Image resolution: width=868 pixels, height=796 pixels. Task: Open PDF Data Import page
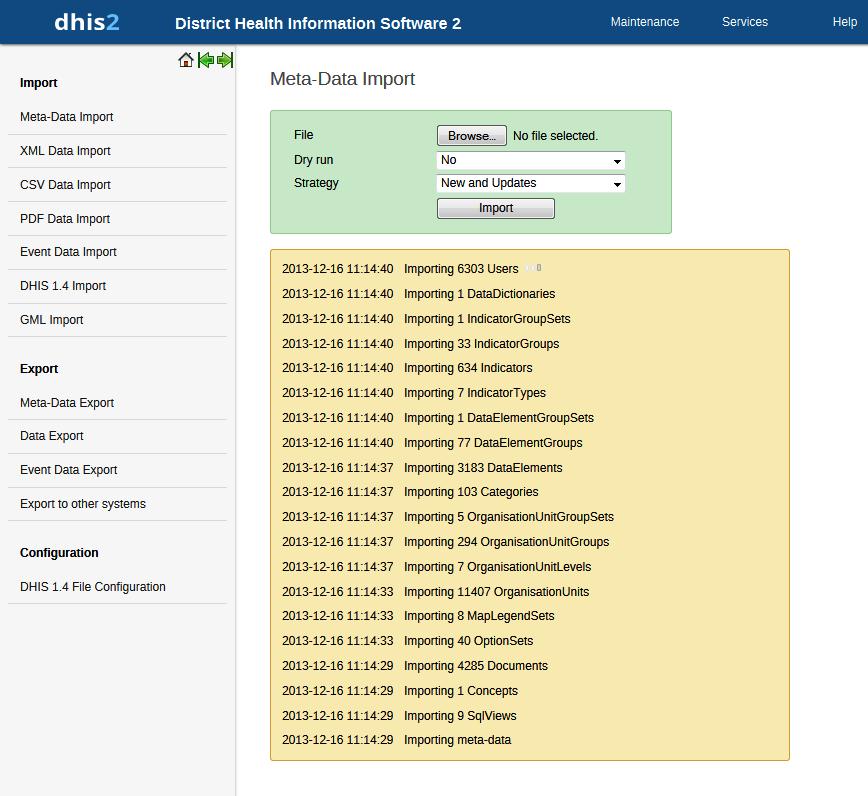[x=65, y=219]
